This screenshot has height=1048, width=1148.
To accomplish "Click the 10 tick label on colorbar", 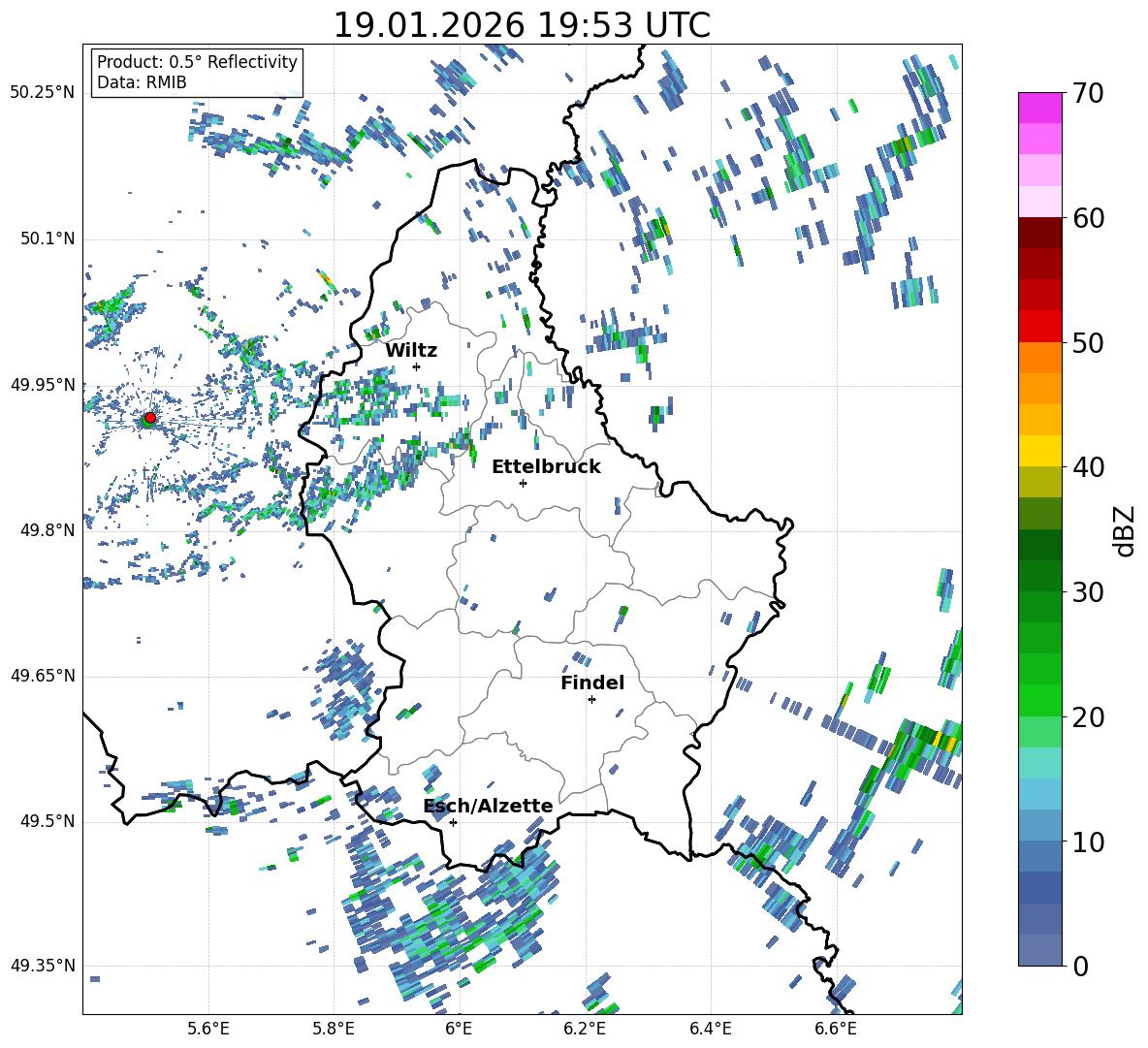I will pyautogui.click(x=1088, y=842).
